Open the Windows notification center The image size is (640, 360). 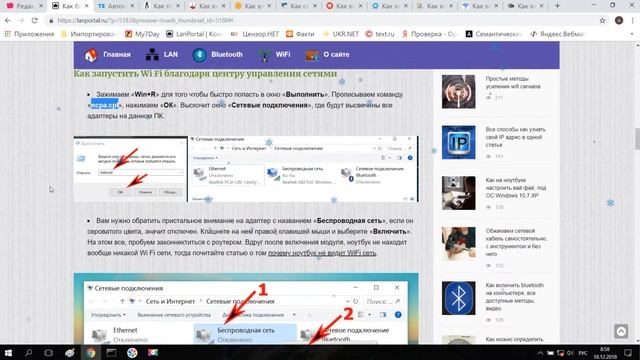[x=628, y=353]
